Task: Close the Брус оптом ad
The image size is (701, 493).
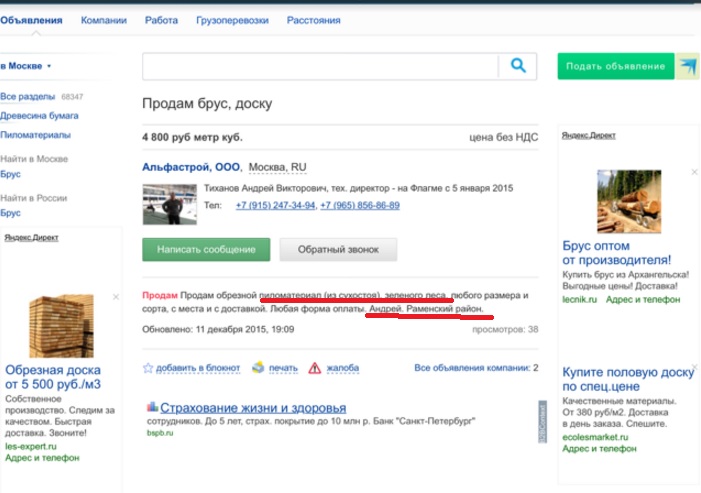Action: pyautogui.click(x=694, y=172)
